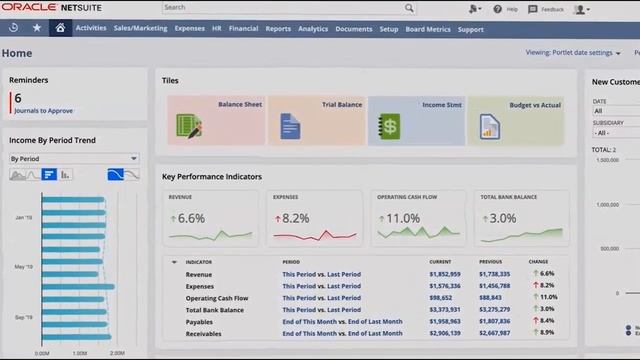Image resolution: width=640 pixels, height=360 pixels.
Task: Open the Reports menu
Action: tap(278, 29)
